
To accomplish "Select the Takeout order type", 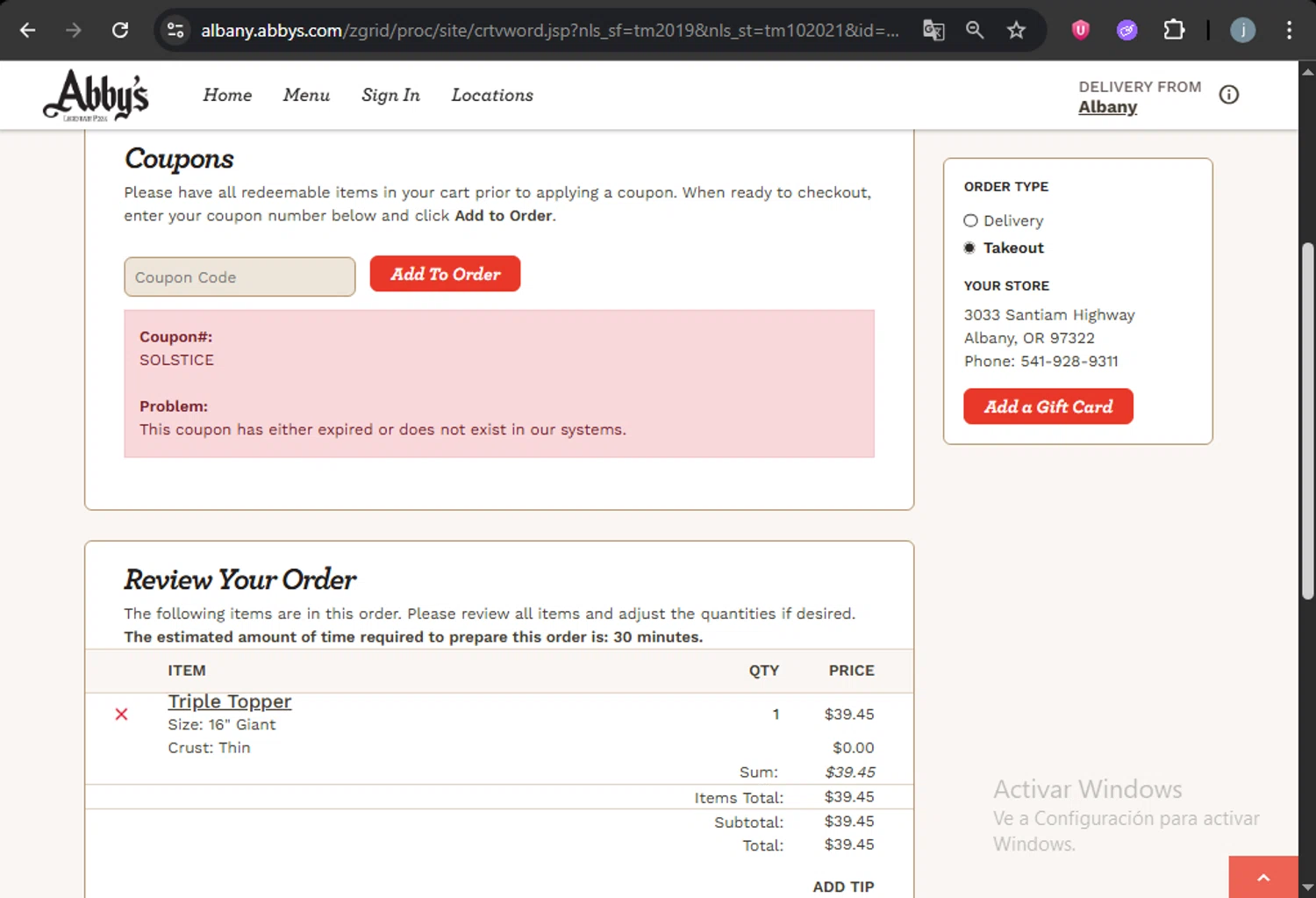I will click(x=969, y=248).
